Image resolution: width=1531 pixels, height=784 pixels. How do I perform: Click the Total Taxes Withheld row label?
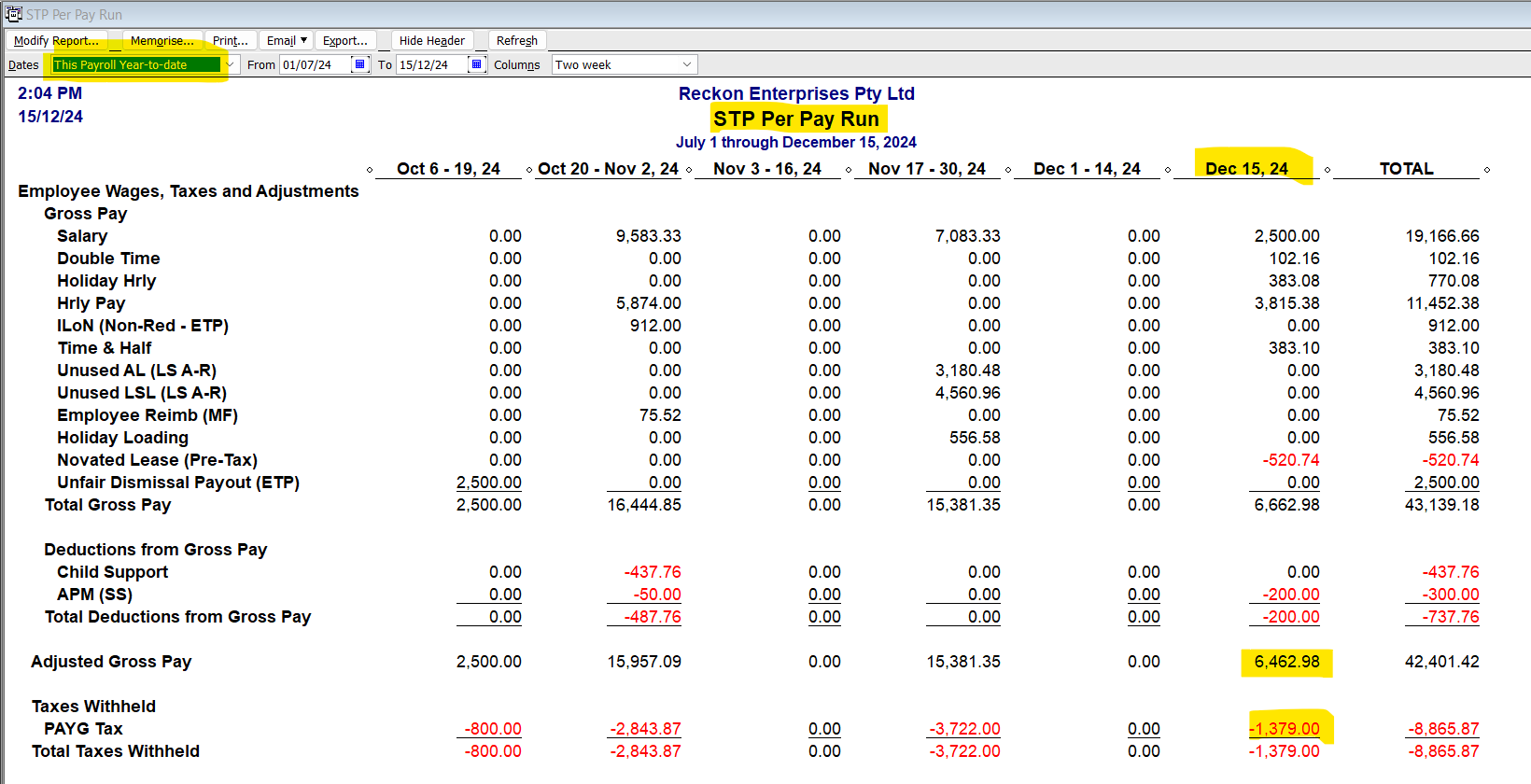(x=116, y=751)
